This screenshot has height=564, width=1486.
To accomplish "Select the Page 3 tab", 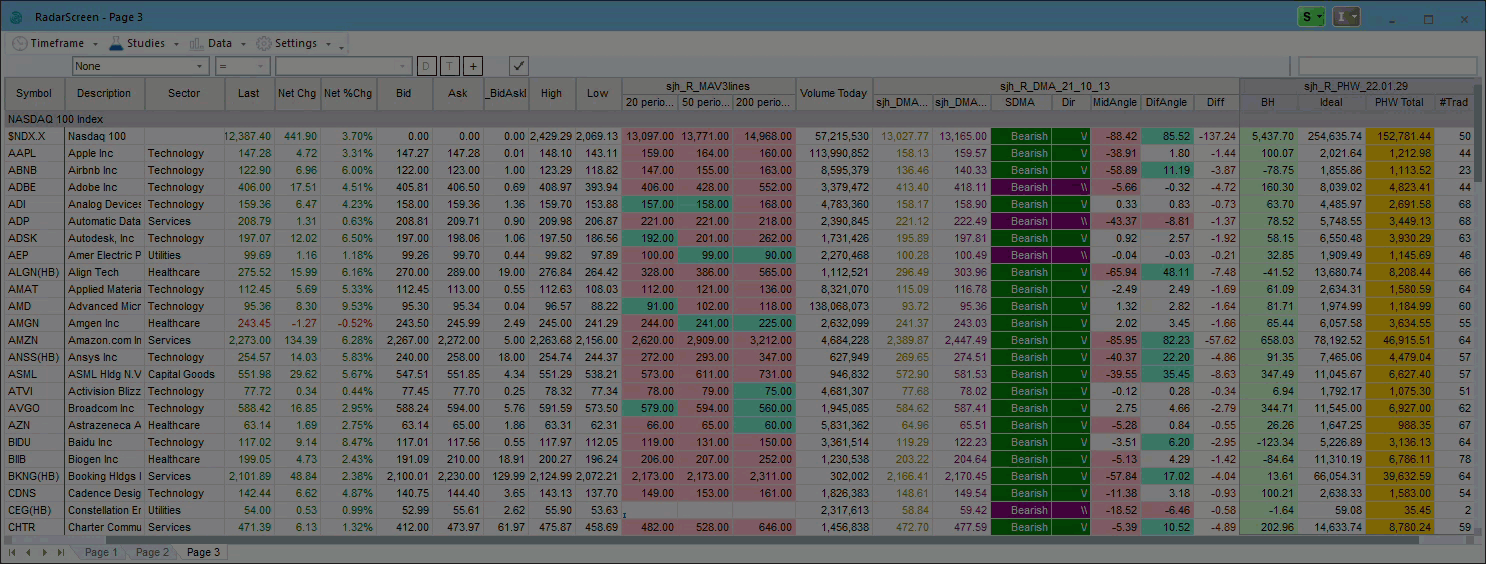I will (x=203, y=552).
